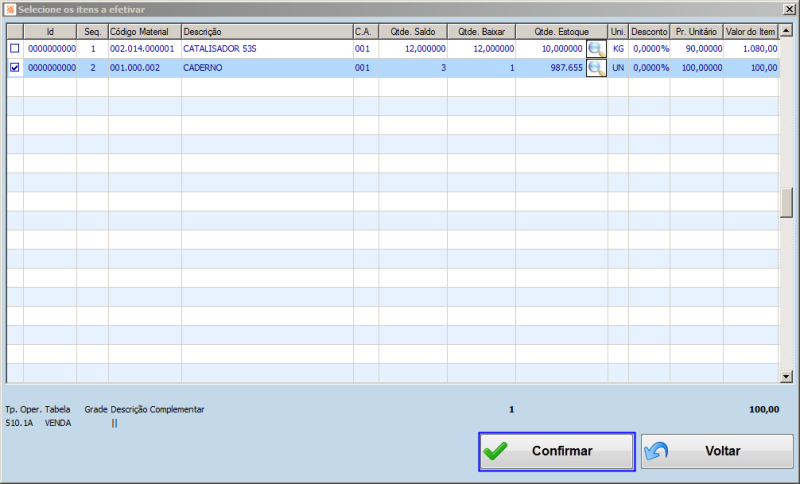Click the discount cell of CATALISADOR 53S

(x=649, y=49)
